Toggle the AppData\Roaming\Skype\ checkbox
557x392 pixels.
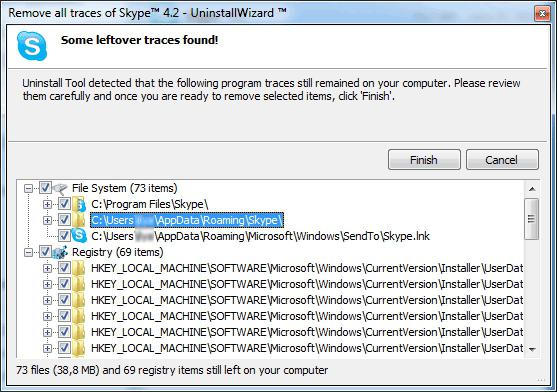click(64, 220)
